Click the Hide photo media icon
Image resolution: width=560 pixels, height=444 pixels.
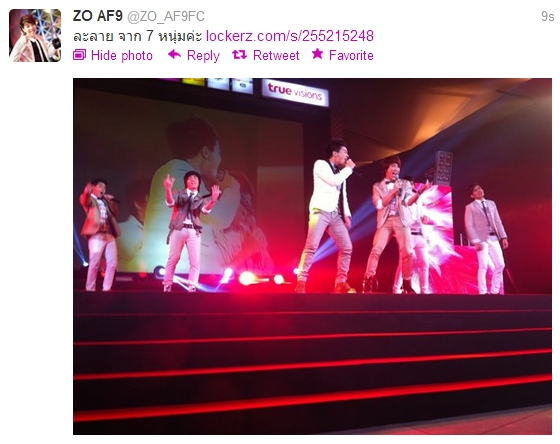(79, 55)
